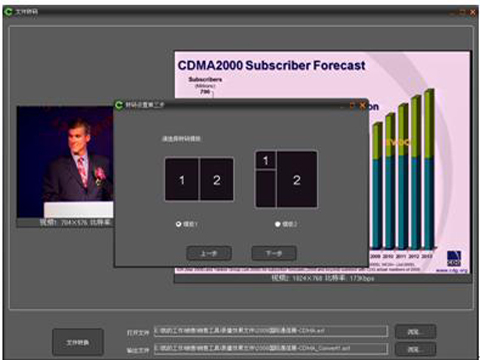The height and width of the screenshot is (360, 480).
Task: Browse for the input file to open
Action: click(x=415, y=332)
